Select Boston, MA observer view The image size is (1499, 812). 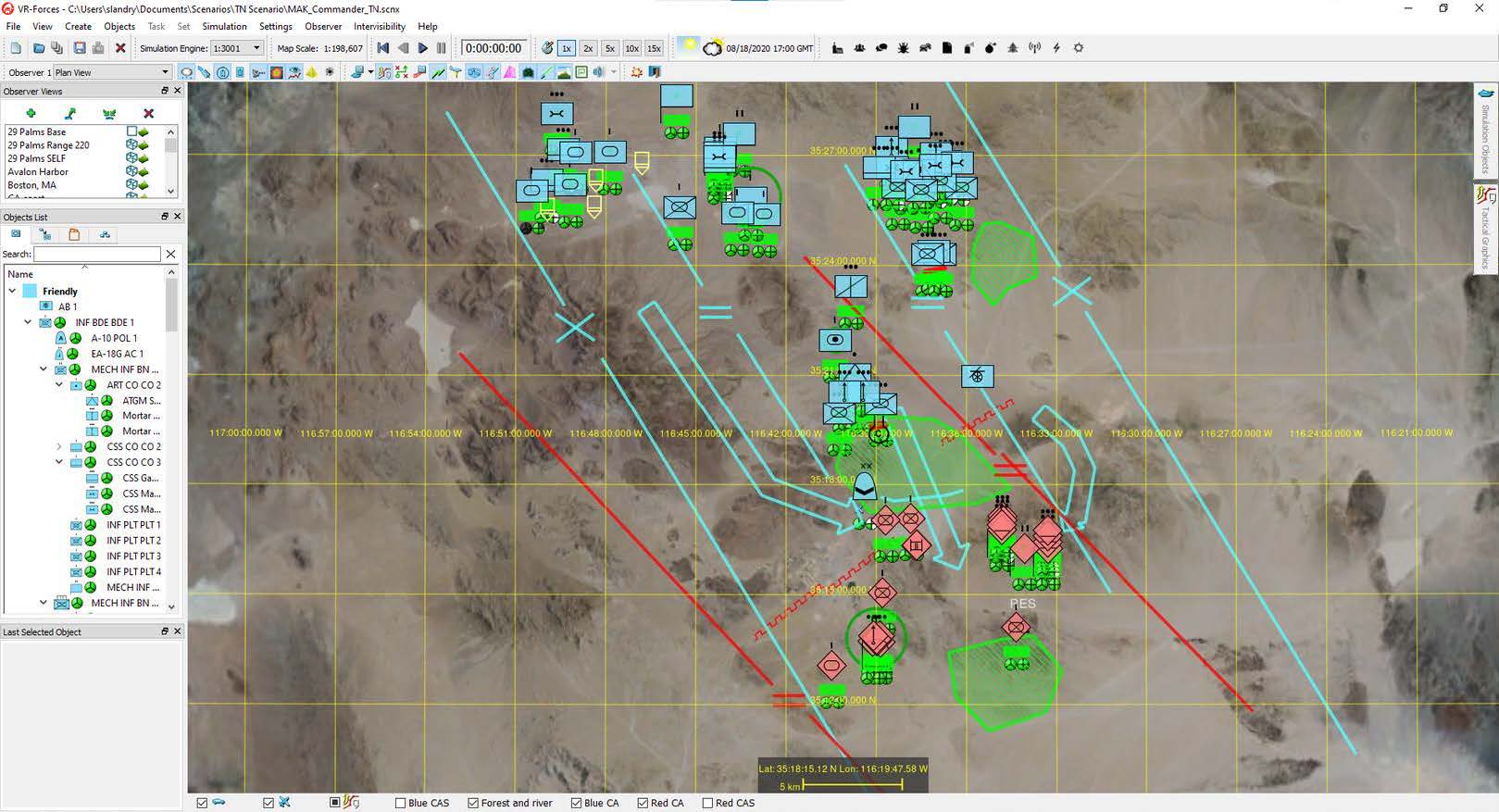pyautogui.click(x=31, y=185)
